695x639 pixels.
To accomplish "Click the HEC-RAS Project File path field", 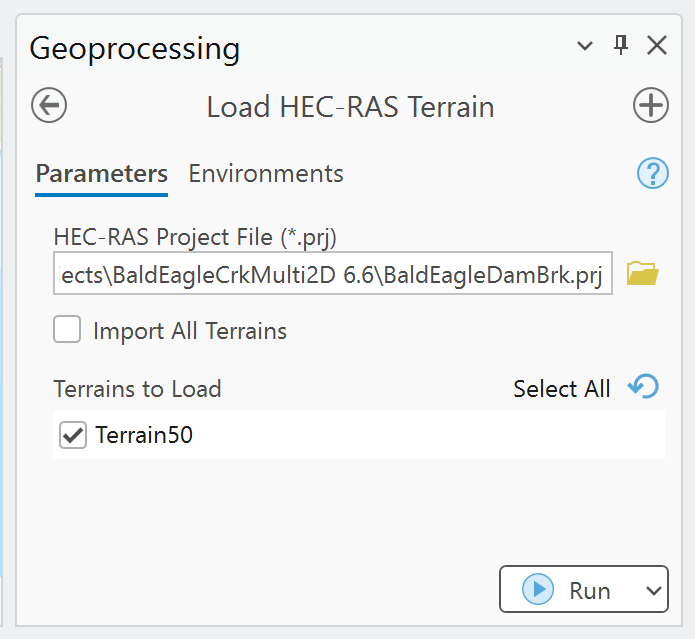I will 333,273.
